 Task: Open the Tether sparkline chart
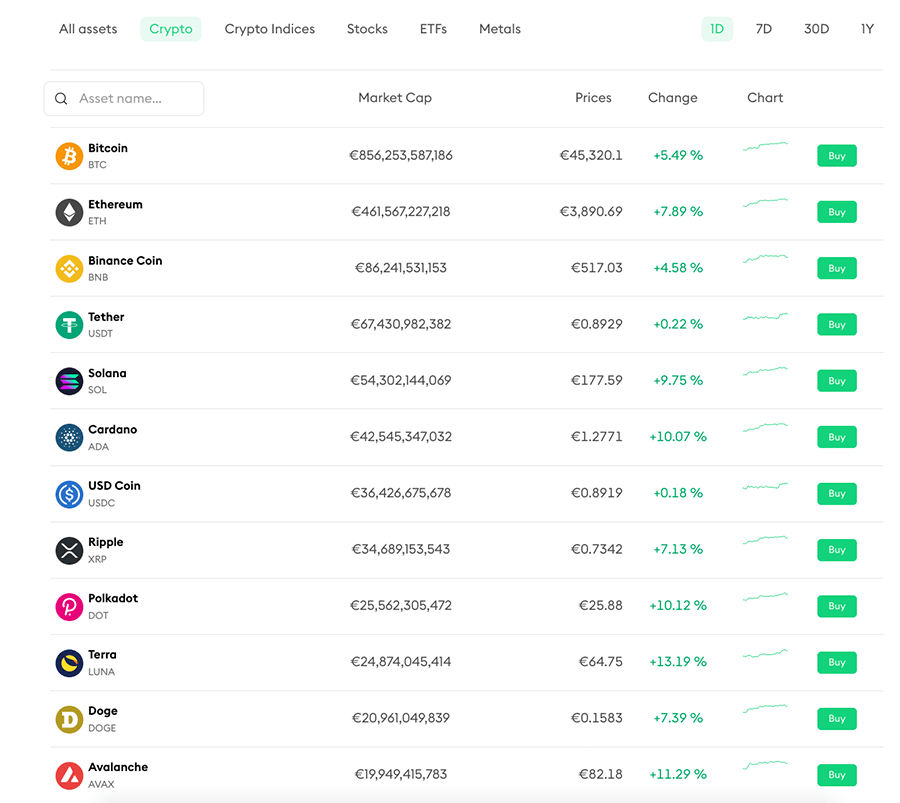(765, 316)
